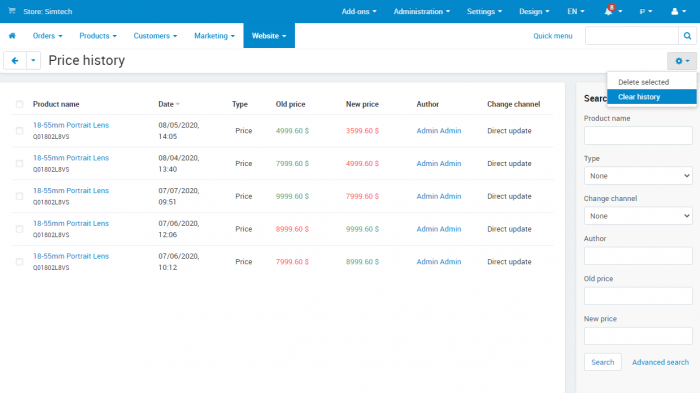Choose Delete selected from the gear menu
Viewport: 700px width, 393px height.
(651, 82)
